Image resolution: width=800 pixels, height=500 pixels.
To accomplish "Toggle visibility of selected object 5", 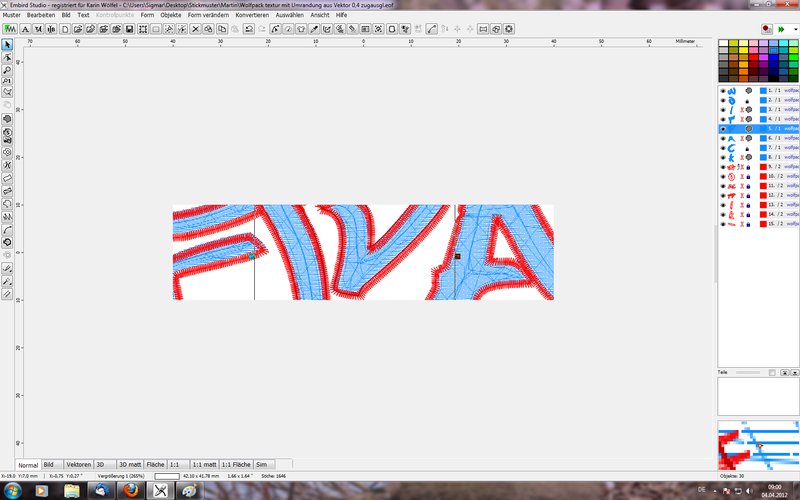I will (722, 129).
